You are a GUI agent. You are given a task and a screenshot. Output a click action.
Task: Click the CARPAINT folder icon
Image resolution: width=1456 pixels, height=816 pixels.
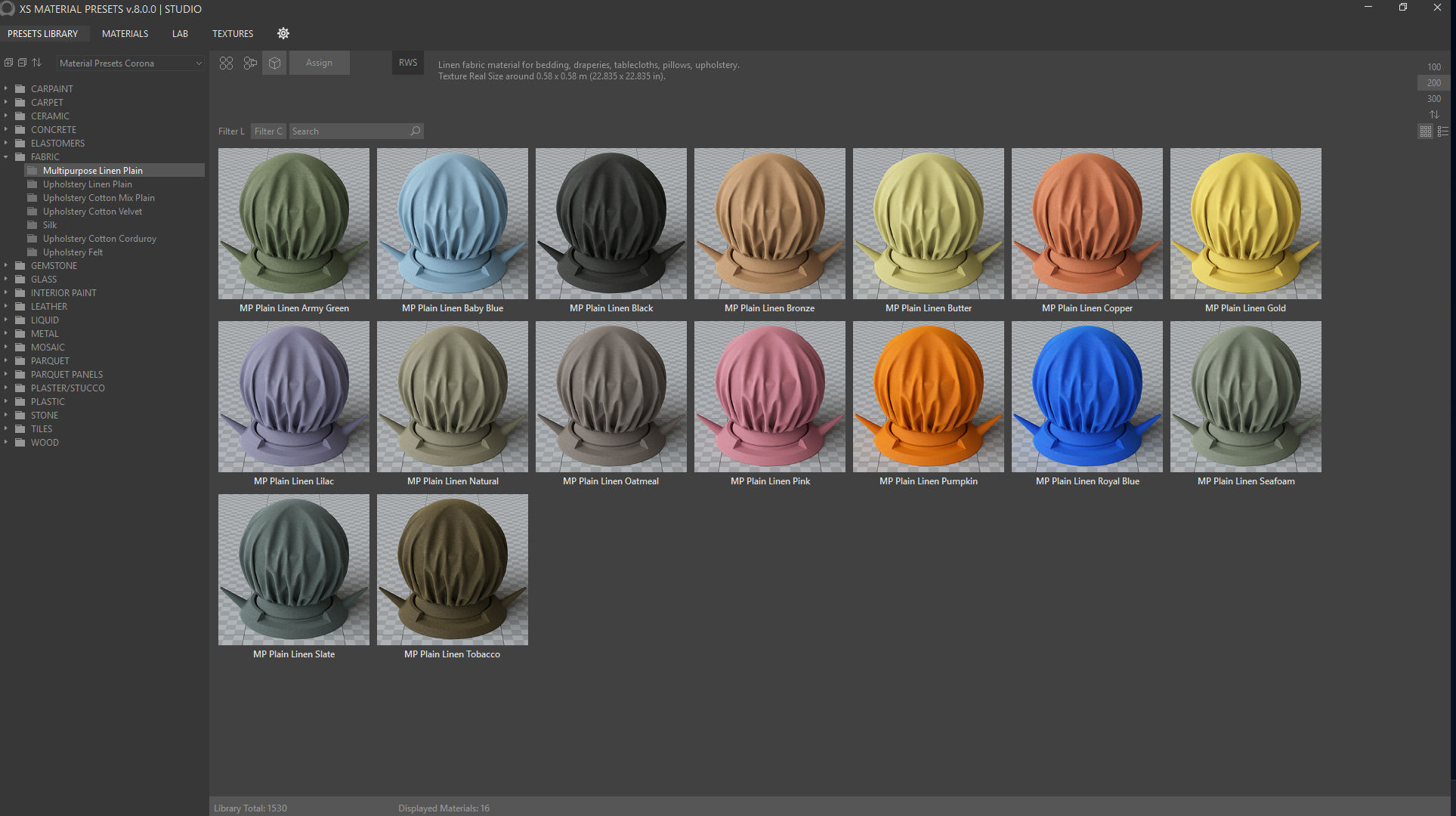tap(20, 88)
